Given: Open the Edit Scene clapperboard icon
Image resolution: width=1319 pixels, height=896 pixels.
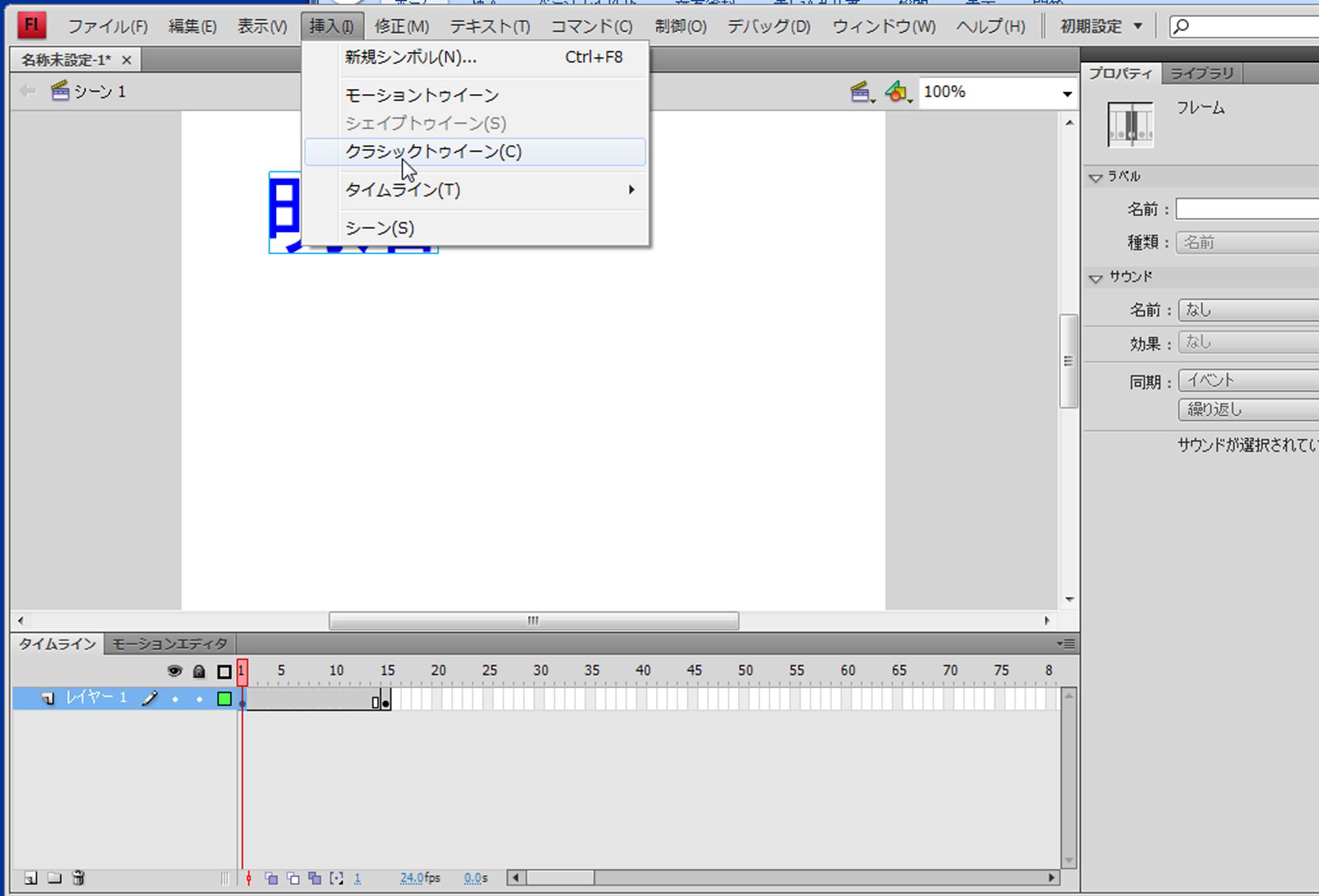Looking at the screenshot, I should point(861,92).
